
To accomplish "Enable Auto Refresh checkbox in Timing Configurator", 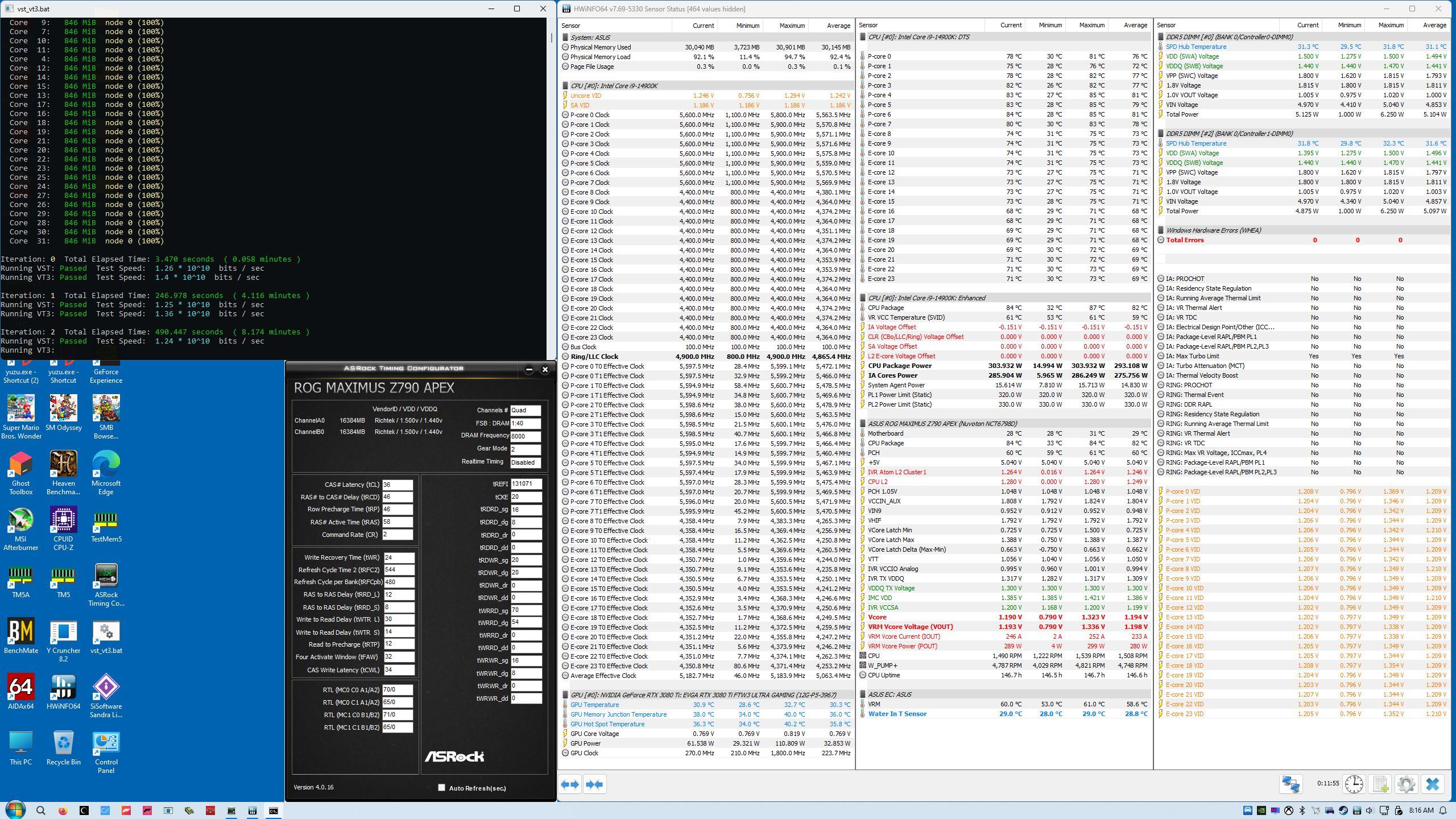I will point(441,788).
